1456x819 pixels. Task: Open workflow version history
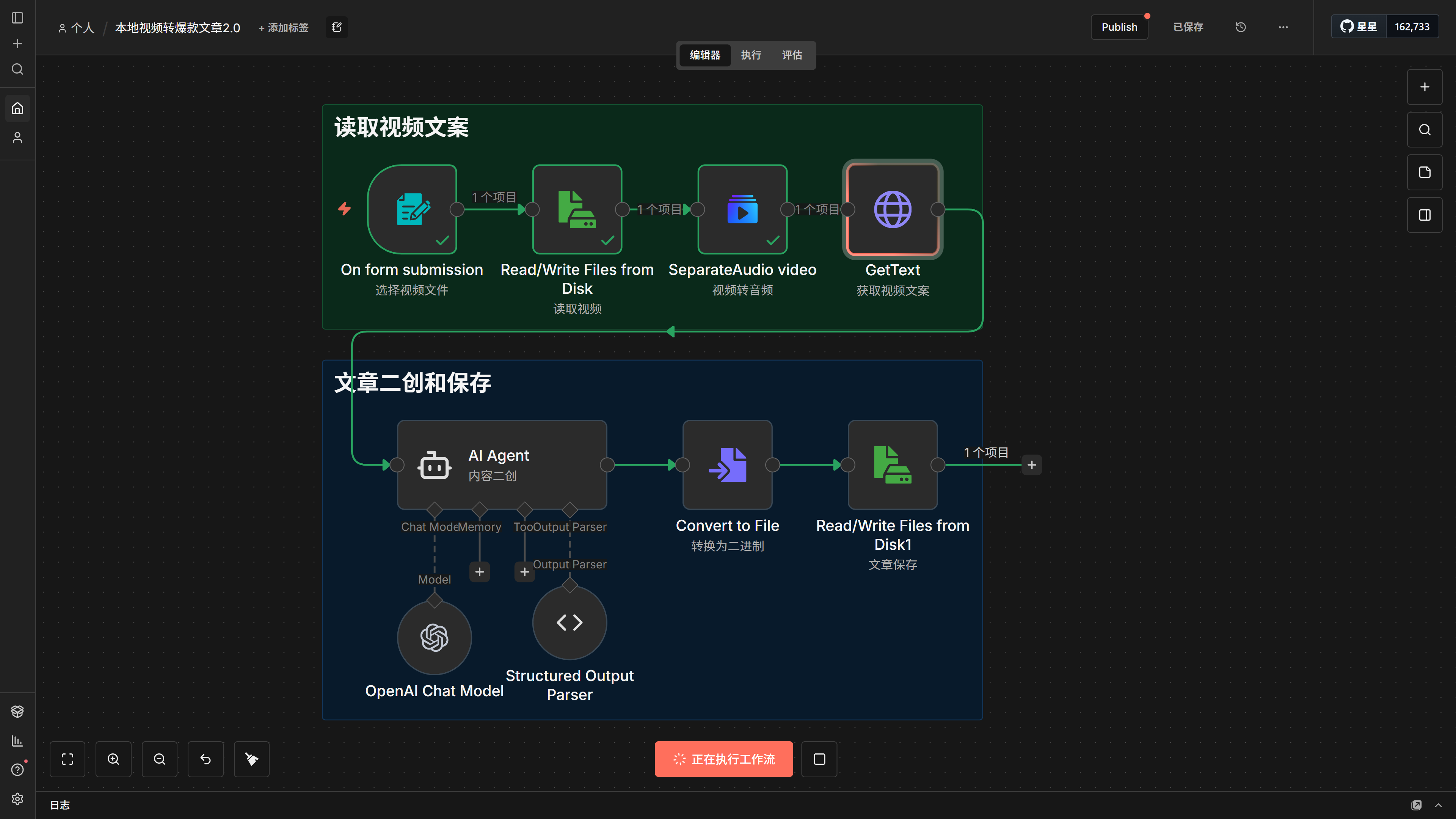pyautogui.click(x=1240, y=27)
